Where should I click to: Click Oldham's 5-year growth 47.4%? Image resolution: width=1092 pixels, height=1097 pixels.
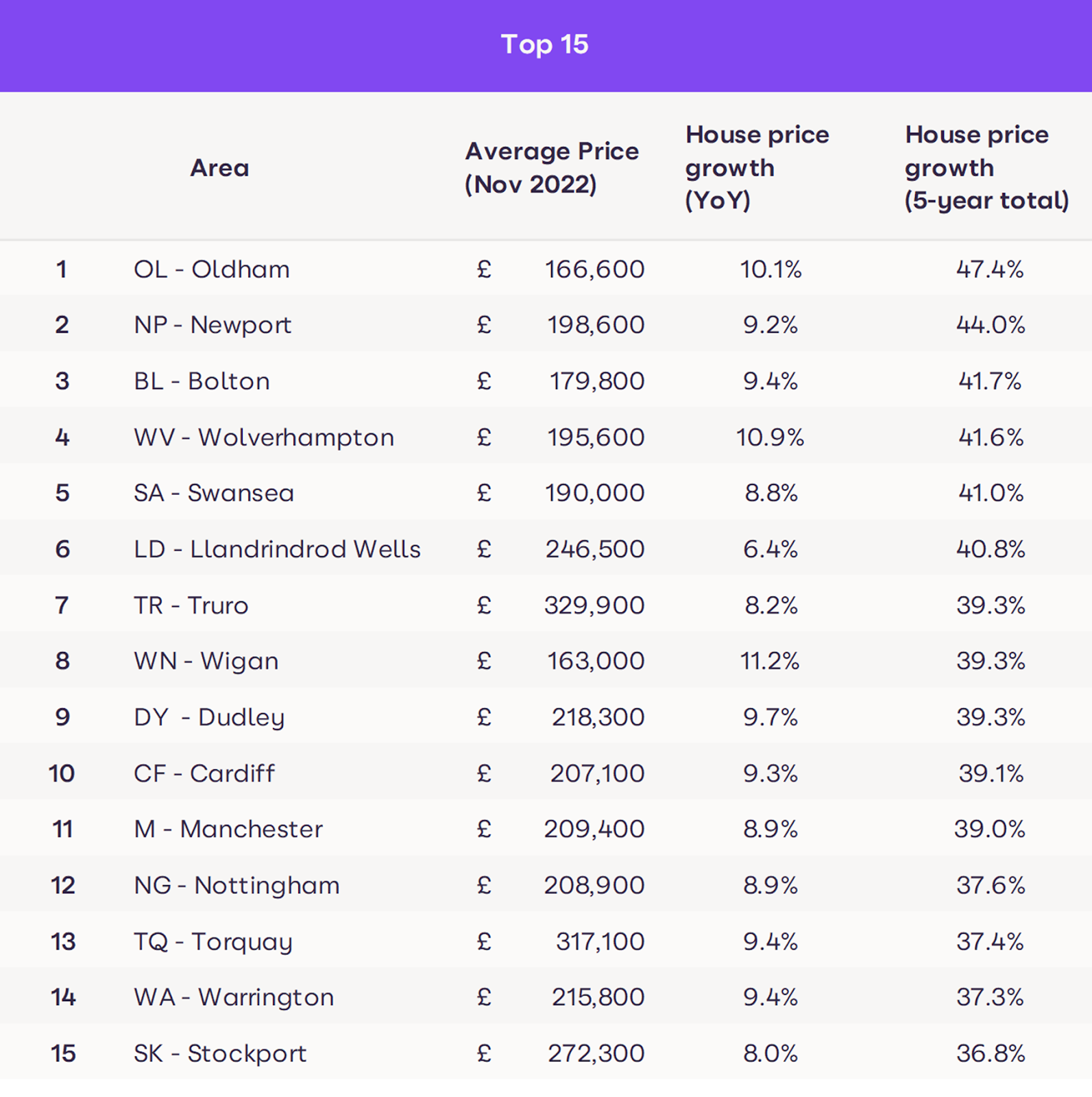tap(990, 269)
